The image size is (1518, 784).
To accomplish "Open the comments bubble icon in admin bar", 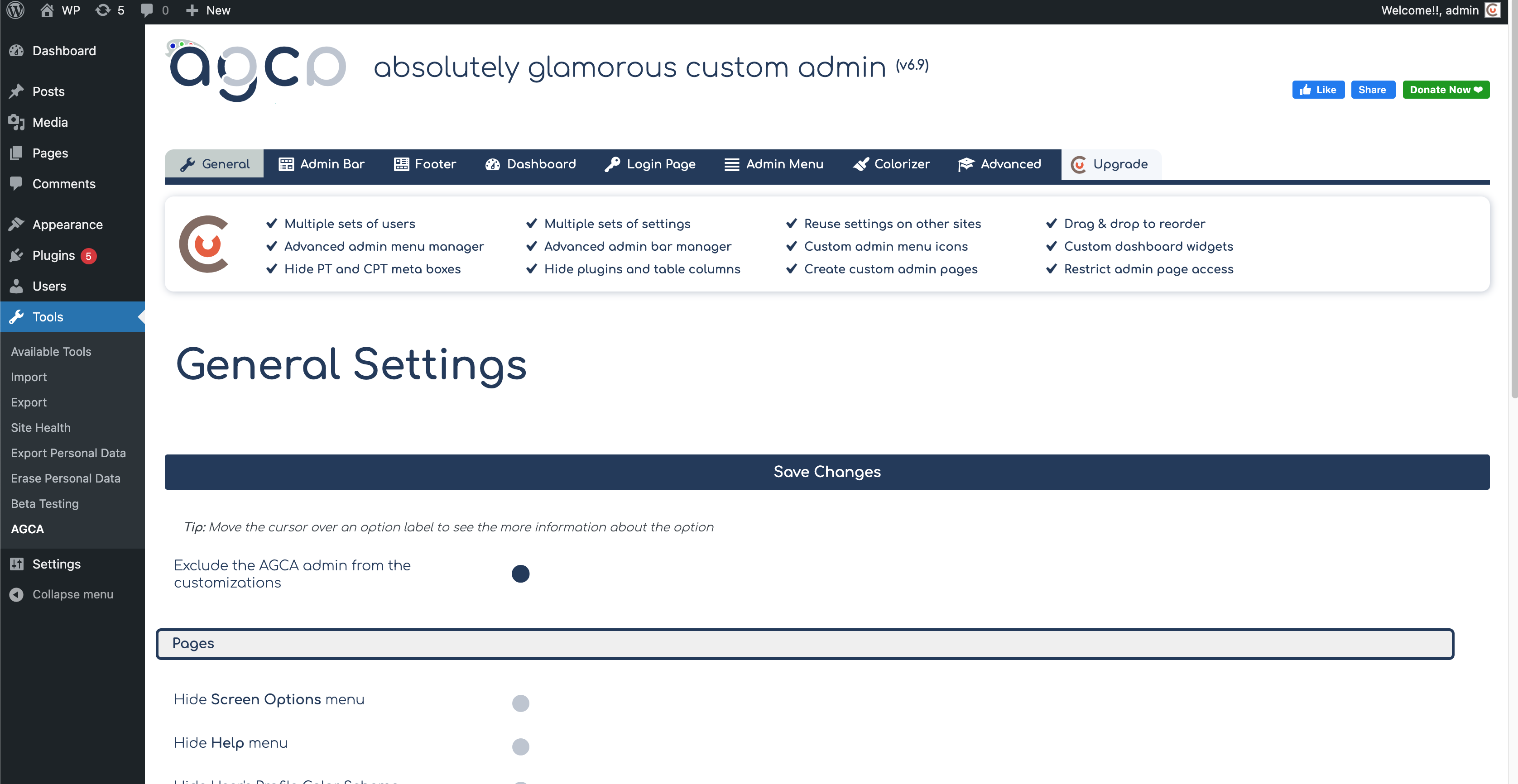I will click(x=147, y=10).
